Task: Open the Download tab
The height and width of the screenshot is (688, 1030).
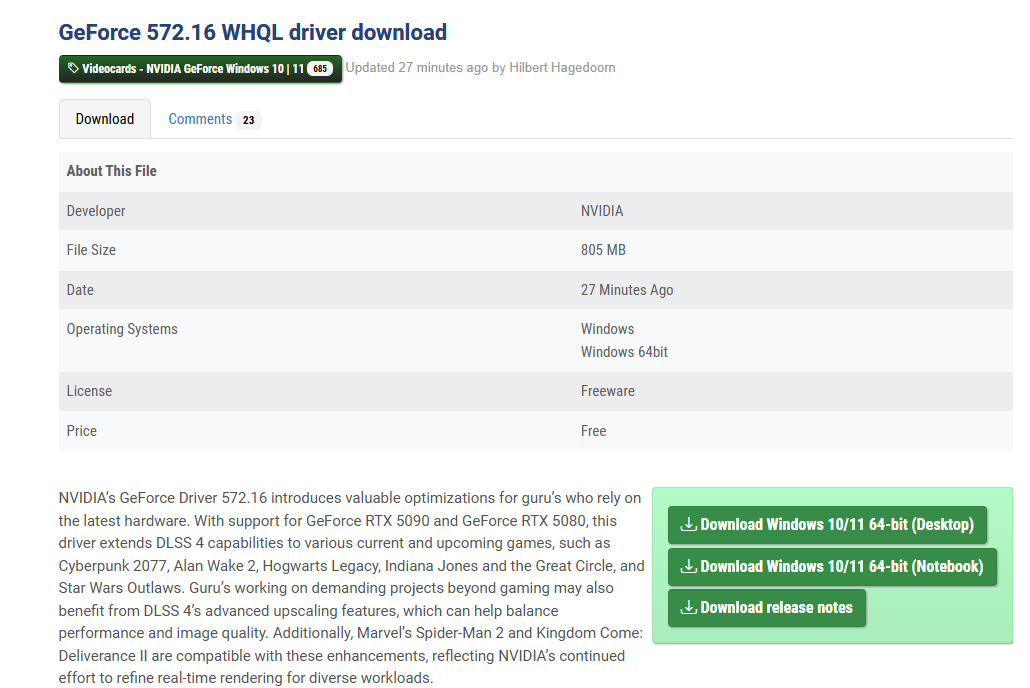Action: click(105, 119)
